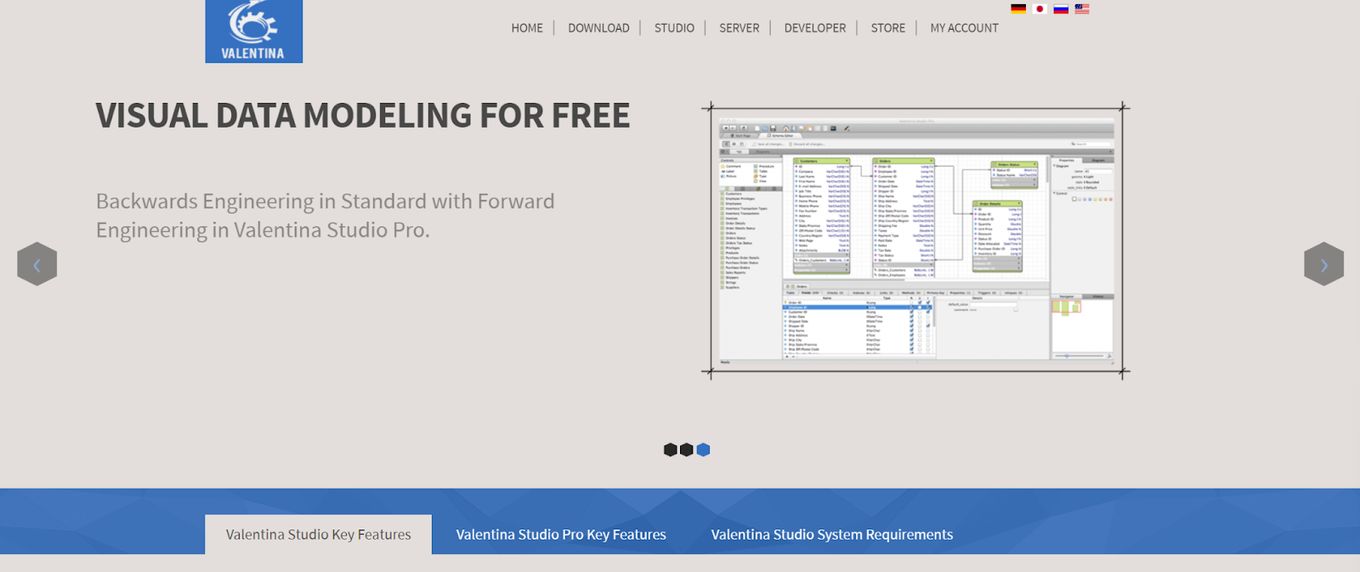Image resolution: width=1360 pixels, height=572 pixels.
Task: Select the first carousel dot
Action: pyautogui.click(x=670, y=450)
